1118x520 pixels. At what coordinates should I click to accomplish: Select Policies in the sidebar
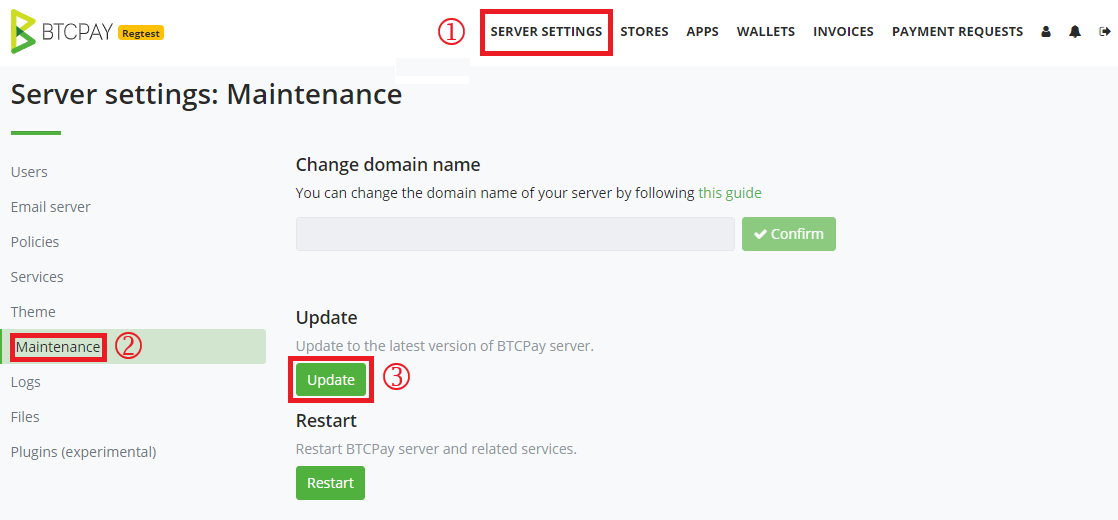[35, 242]
